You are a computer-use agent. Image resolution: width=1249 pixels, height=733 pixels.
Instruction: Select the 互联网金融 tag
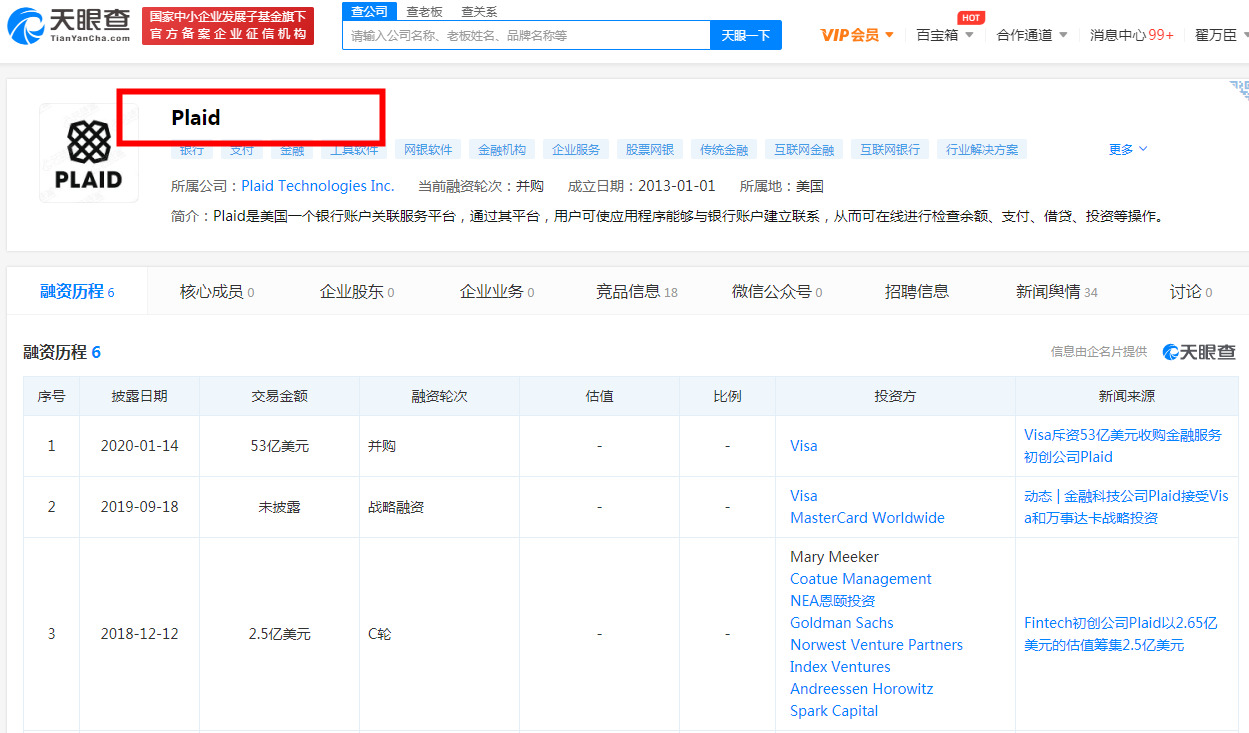804,150
